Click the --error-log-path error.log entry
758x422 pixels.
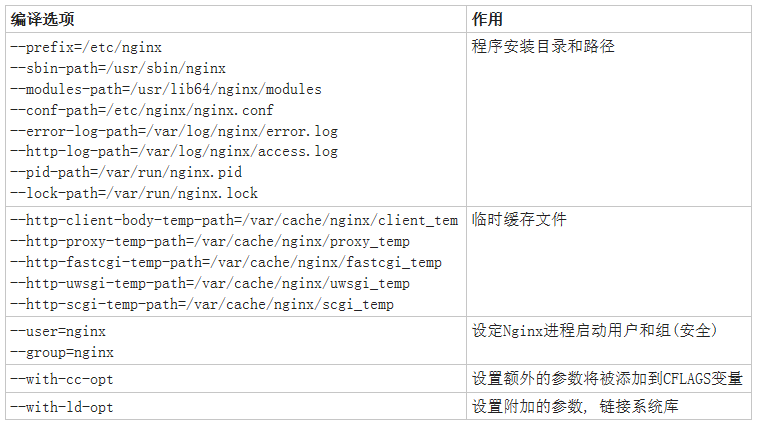tap(174, 131)
